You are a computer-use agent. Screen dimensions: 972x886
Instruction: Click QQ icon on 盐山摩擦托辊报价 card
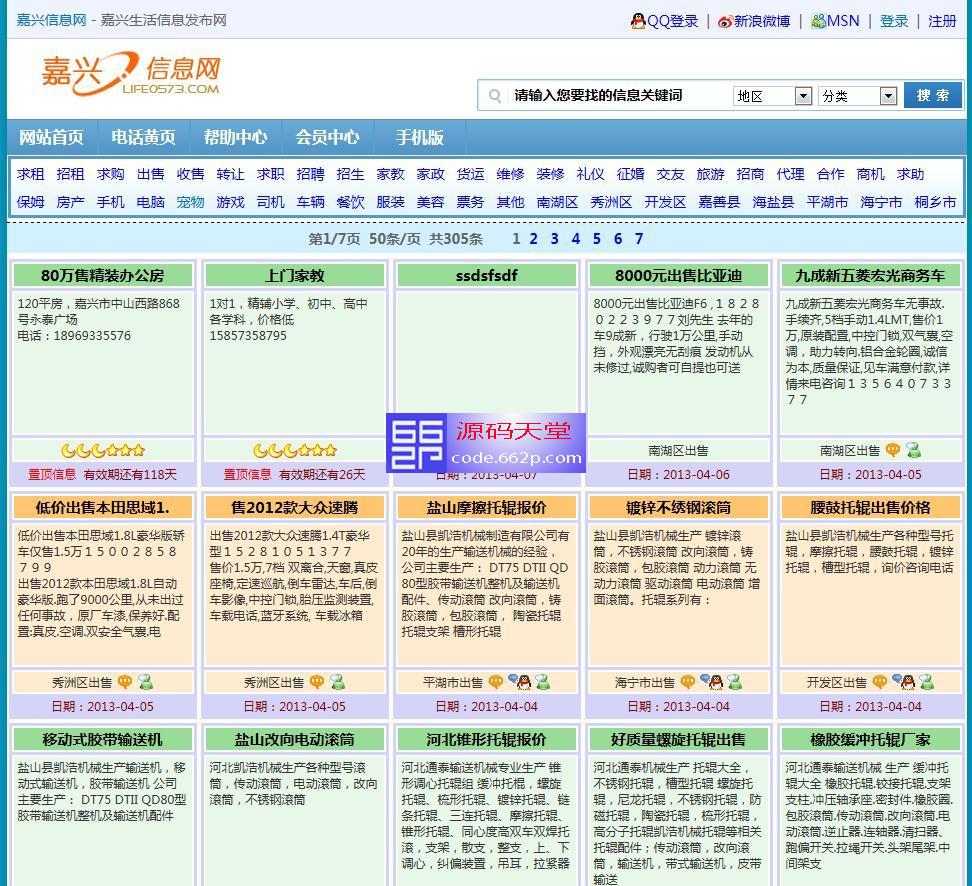coord(519,682)
